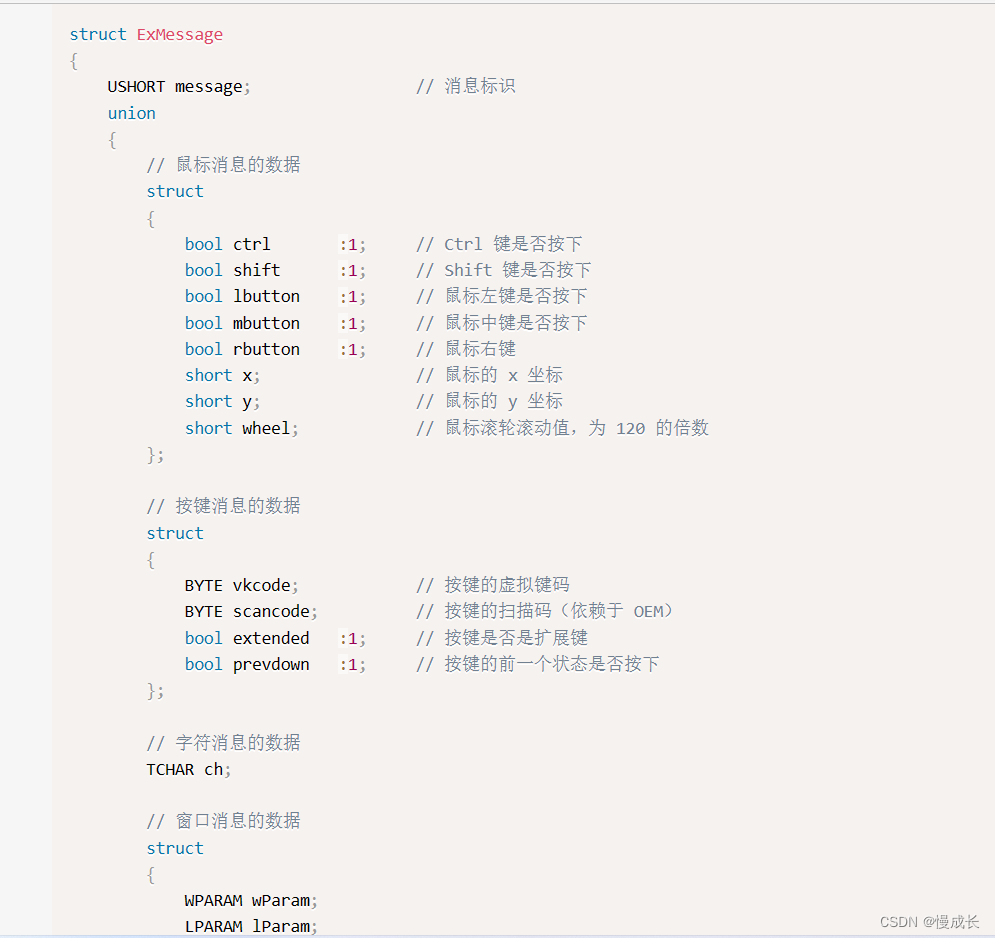Viewport: 995px width, 938px height.
Task: Click "struct" keyword under mouse message comment
Action: (175, 192)
